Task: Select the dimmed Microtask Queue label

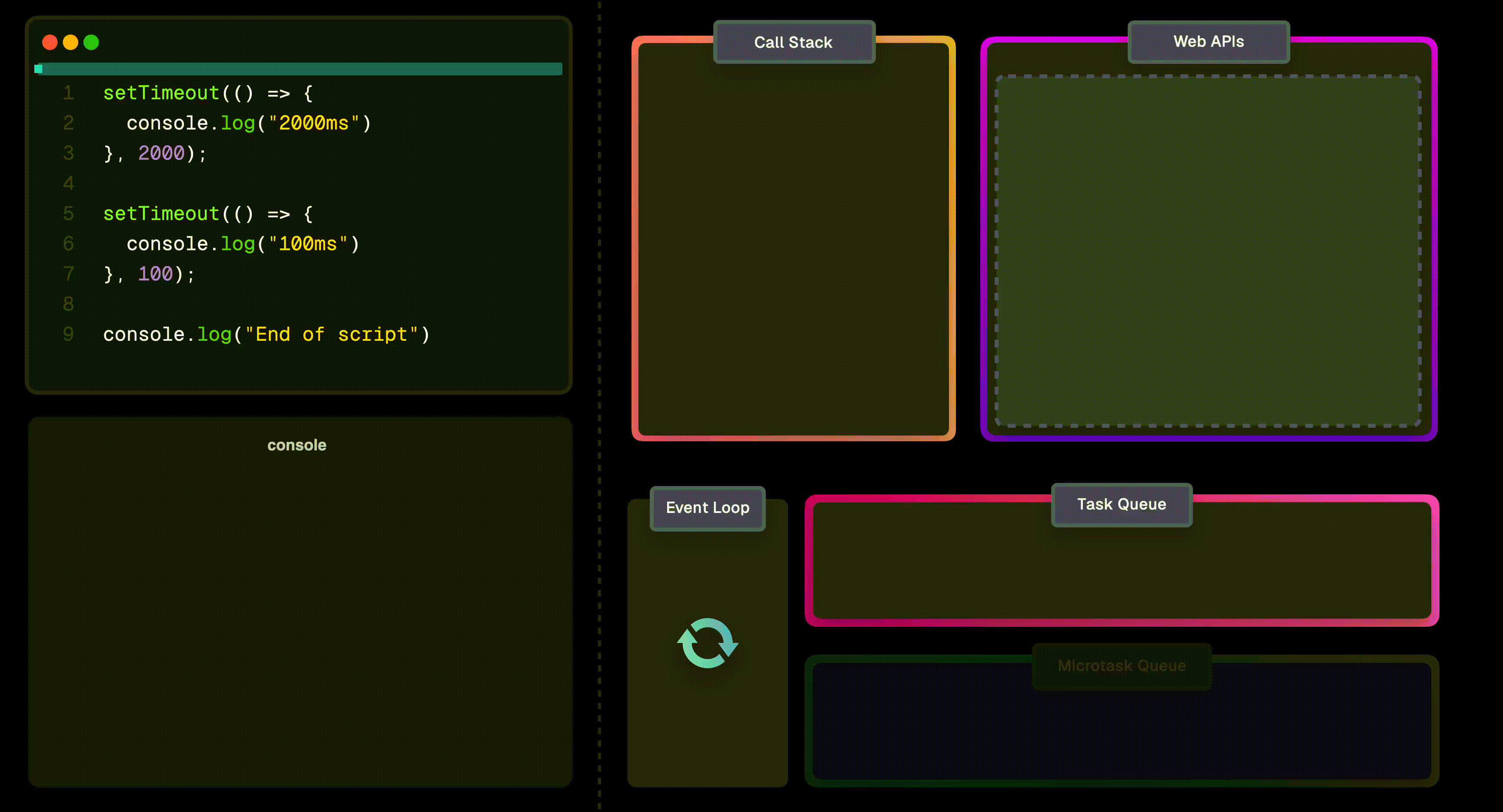Action: 1122,666
